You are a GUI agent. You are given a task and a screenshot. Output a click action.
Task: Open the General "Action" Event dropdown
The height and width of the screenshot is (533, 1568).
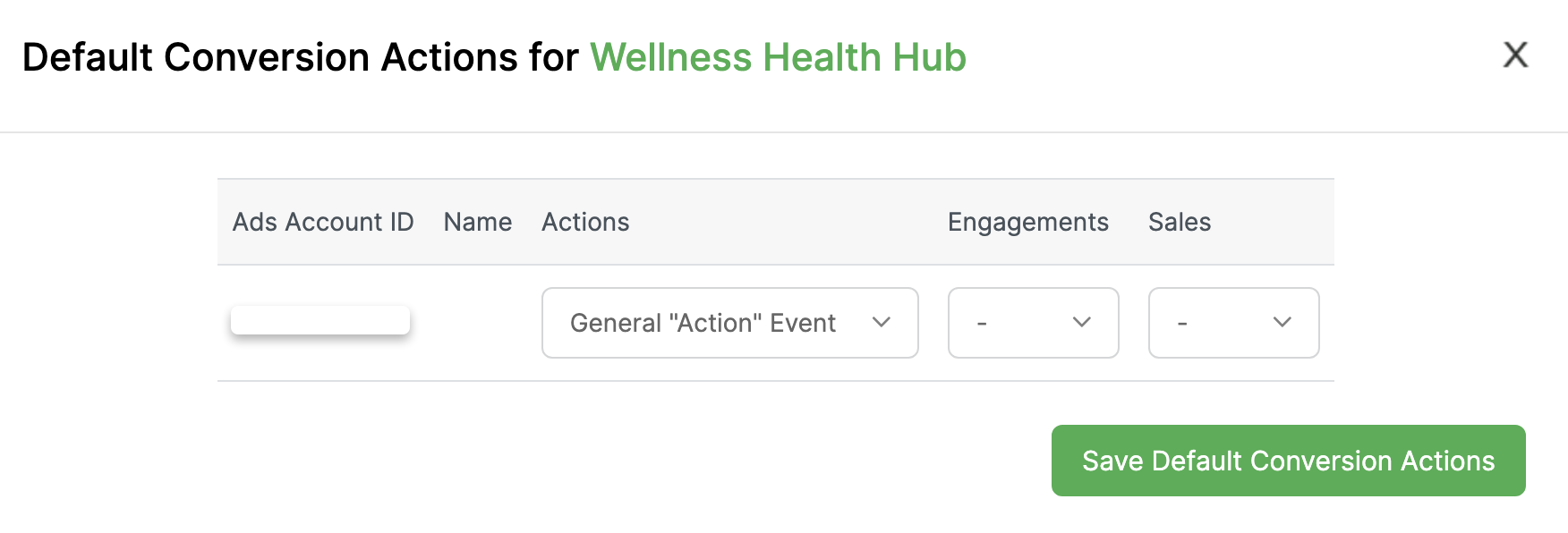pos(729,323)
